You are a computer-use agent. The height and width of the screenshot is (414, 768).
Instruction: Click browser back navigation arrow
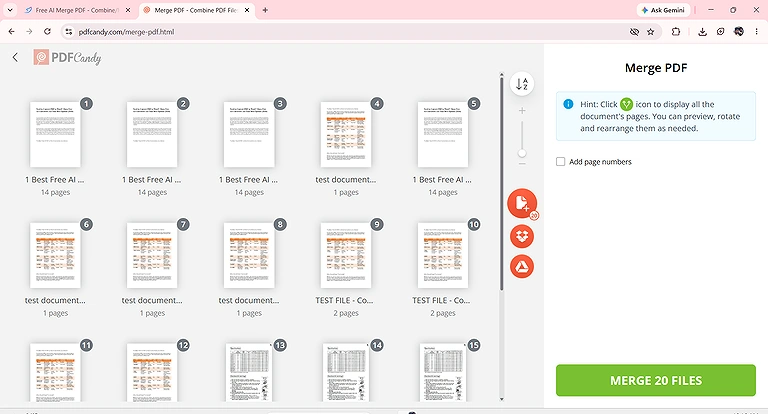point(12,32)
